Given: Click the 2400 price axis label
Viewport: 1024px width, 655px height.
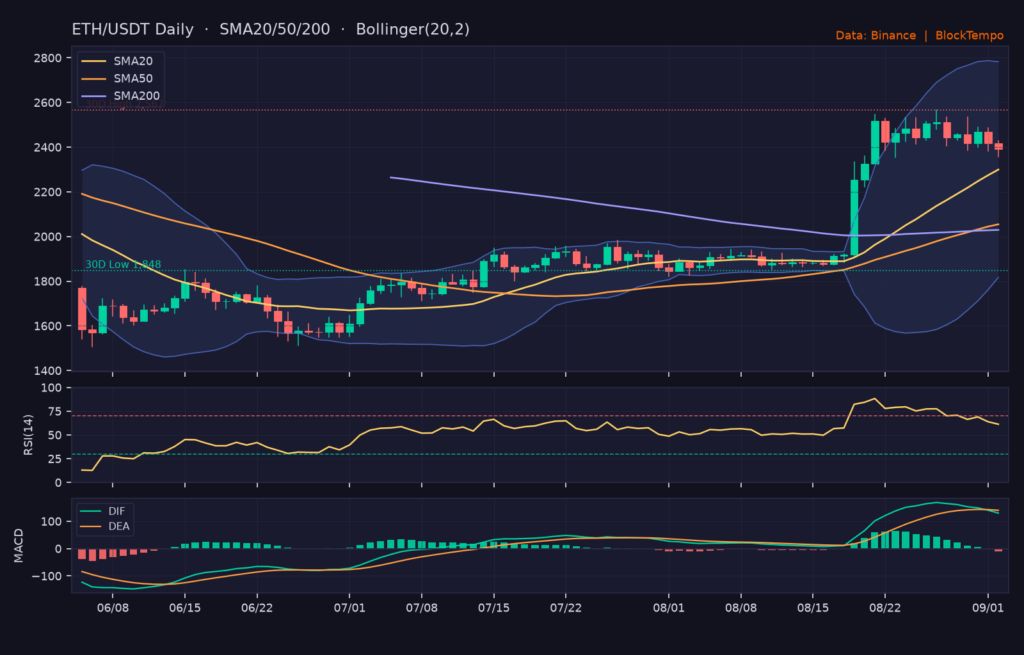Looking at the screenshot, I should 48,148.
